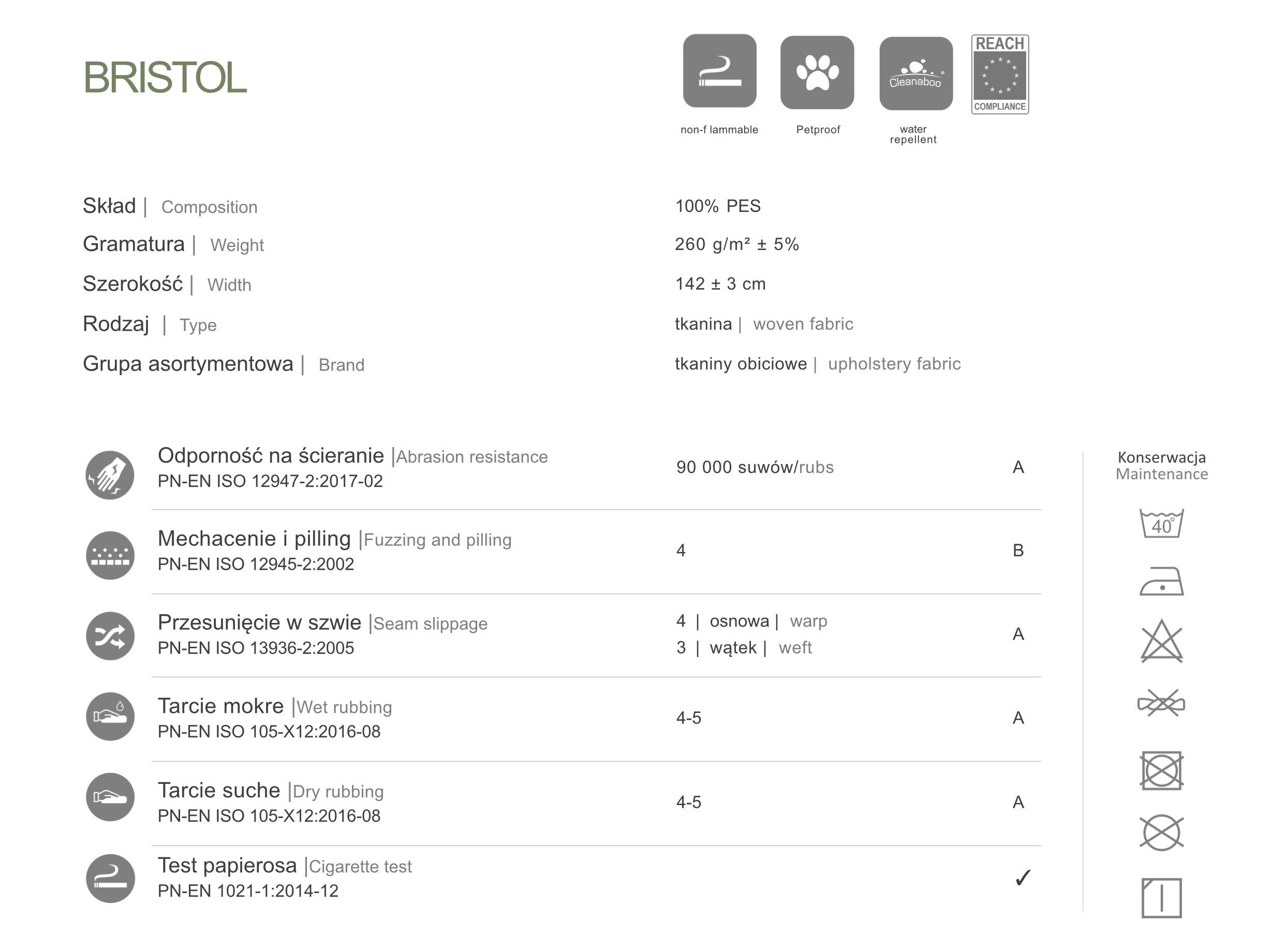Viewport: 1284px width, 952px height.
Task: Click the REACH Compliance badge
Action: pyautogui.click(x=1000, y=75)
